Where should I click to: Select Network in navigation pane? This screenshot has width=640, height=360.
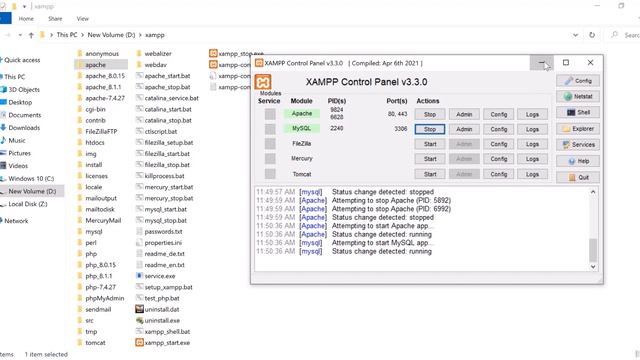click(15, 221)
